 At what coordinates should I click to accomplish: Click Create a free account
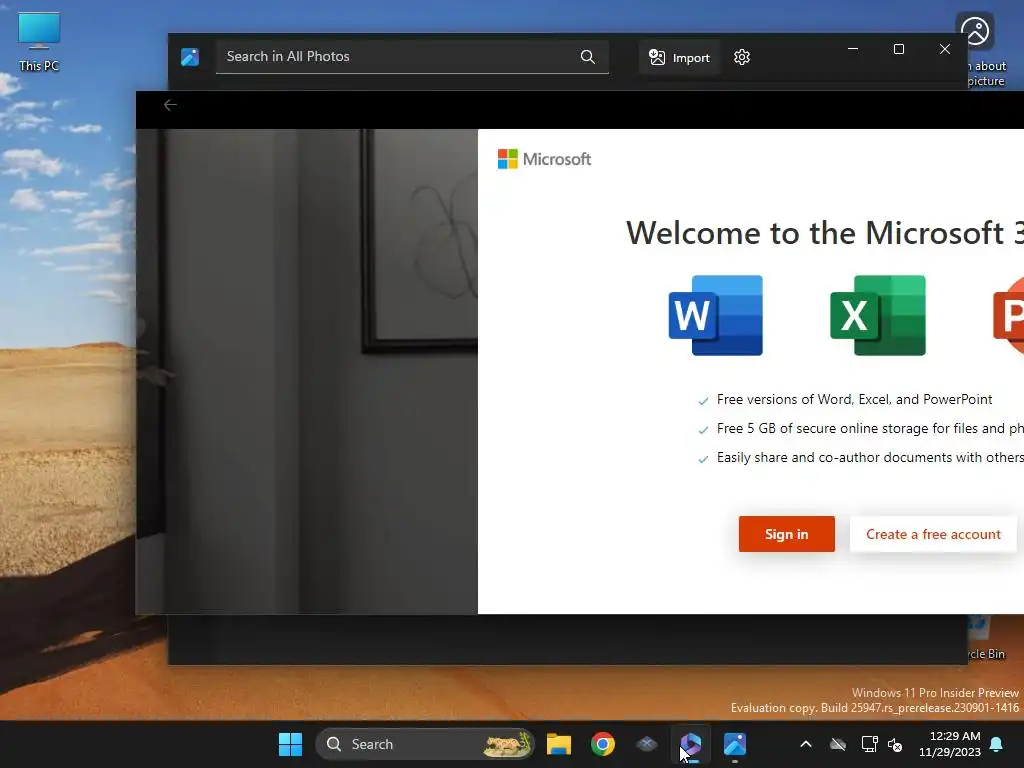pyautogui.click(x=933, y=534)
